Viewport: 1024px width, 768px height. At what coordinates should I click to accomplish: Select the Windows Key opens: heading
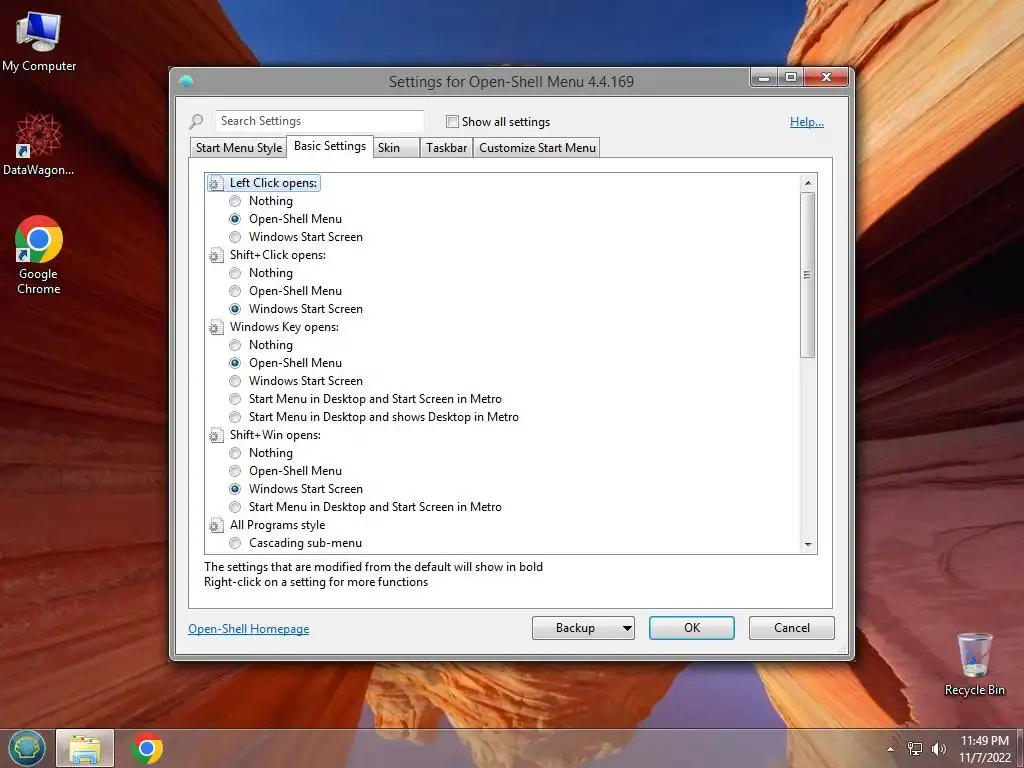284,327
